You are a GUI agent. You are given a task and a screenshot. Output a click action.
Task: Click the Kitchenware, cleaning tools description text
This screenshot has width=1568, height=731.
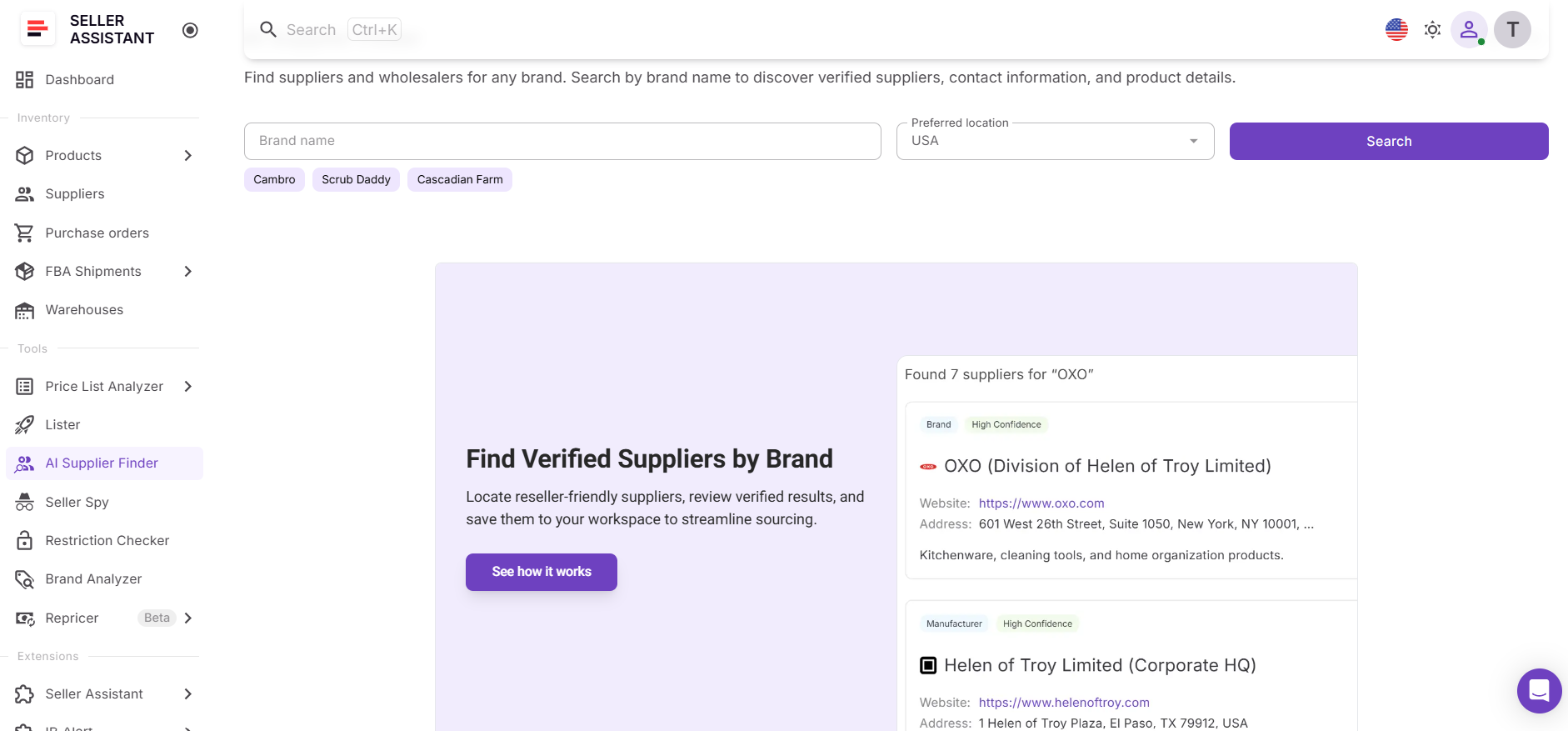coord(1101,555)
